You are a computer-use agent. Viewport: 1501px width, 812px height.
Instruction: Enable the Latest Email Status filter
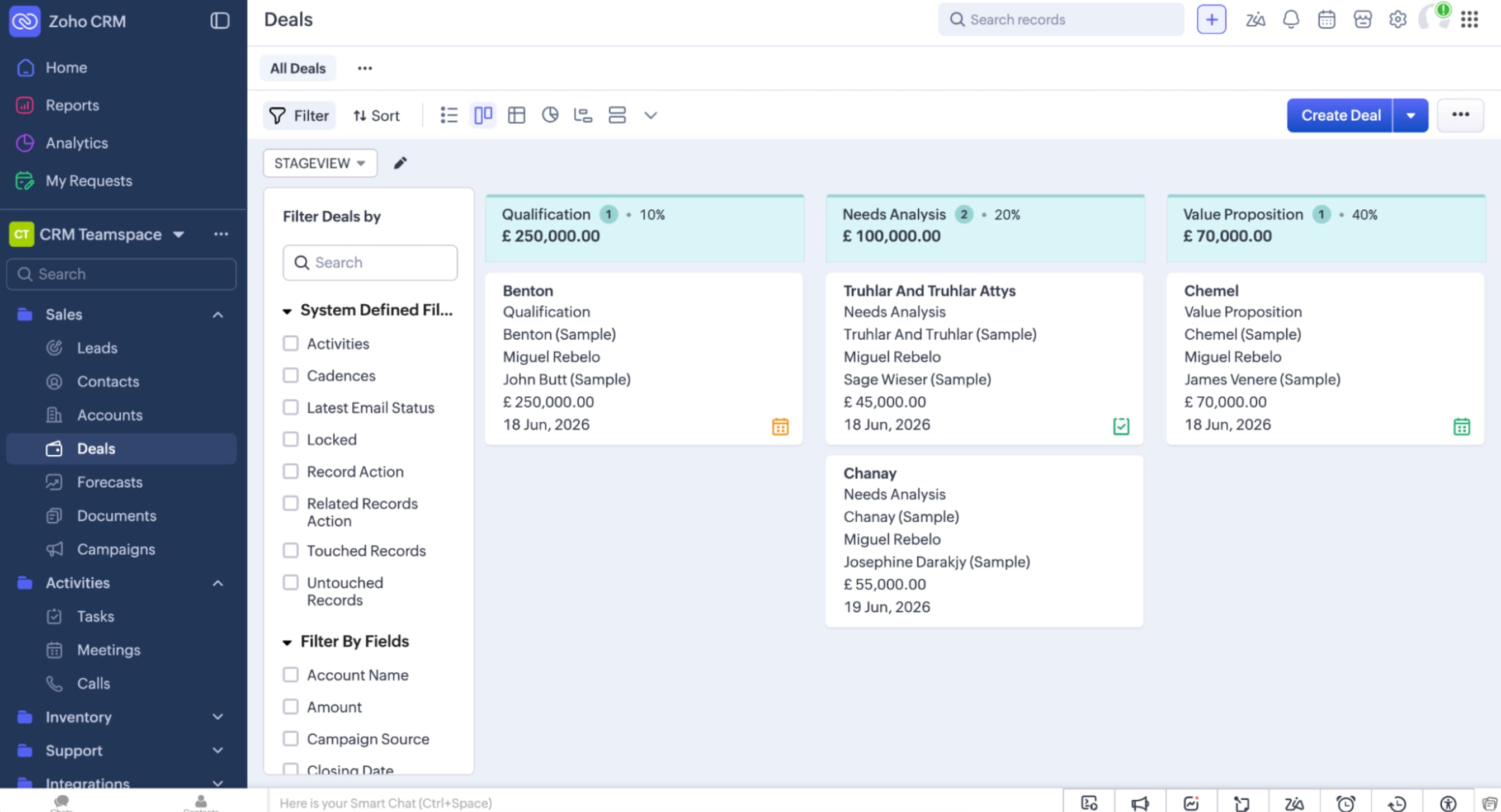coord(290,408)
